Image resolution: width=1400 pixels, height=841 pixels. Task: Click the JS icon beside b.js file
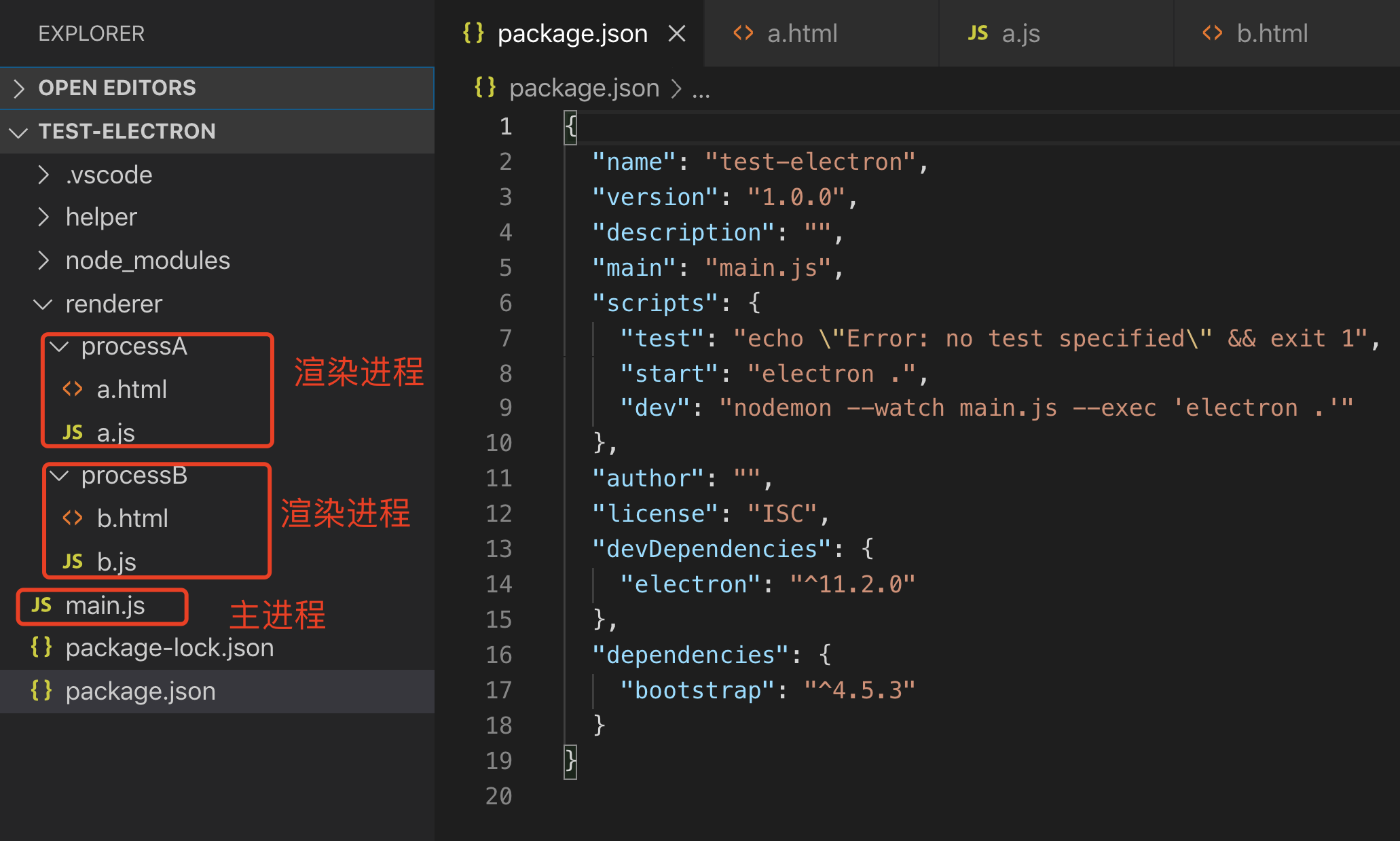click(x=73, y=562)
